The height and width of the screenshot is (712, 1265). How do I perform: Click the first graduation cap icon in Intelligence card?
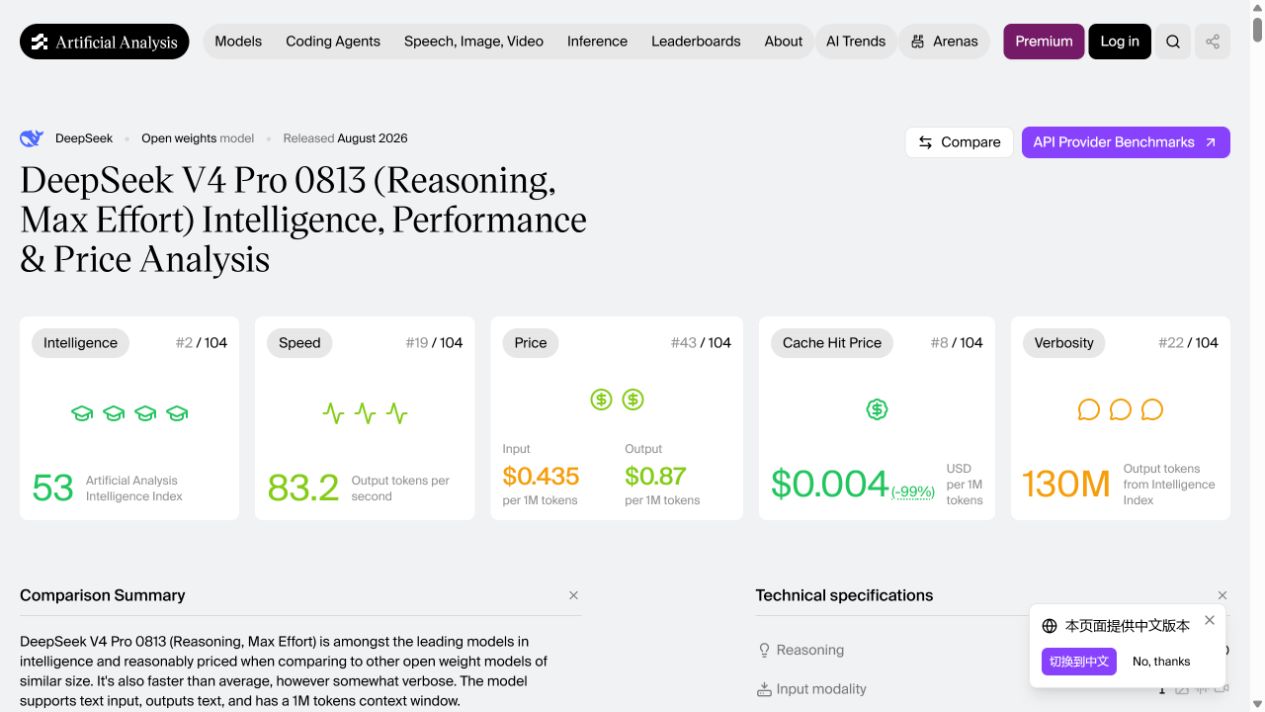(x=82, y=413)
